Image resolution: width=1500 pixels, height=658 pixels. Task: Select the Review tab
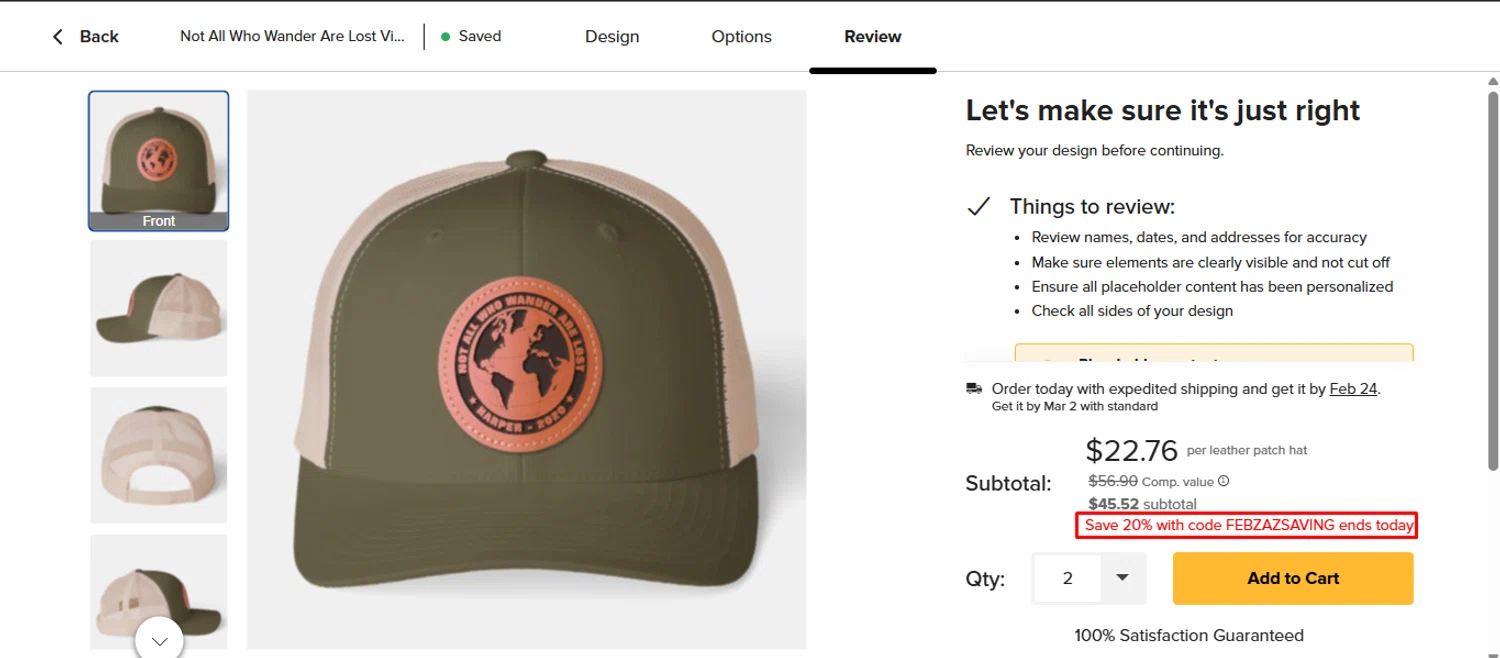pos(872,37)
